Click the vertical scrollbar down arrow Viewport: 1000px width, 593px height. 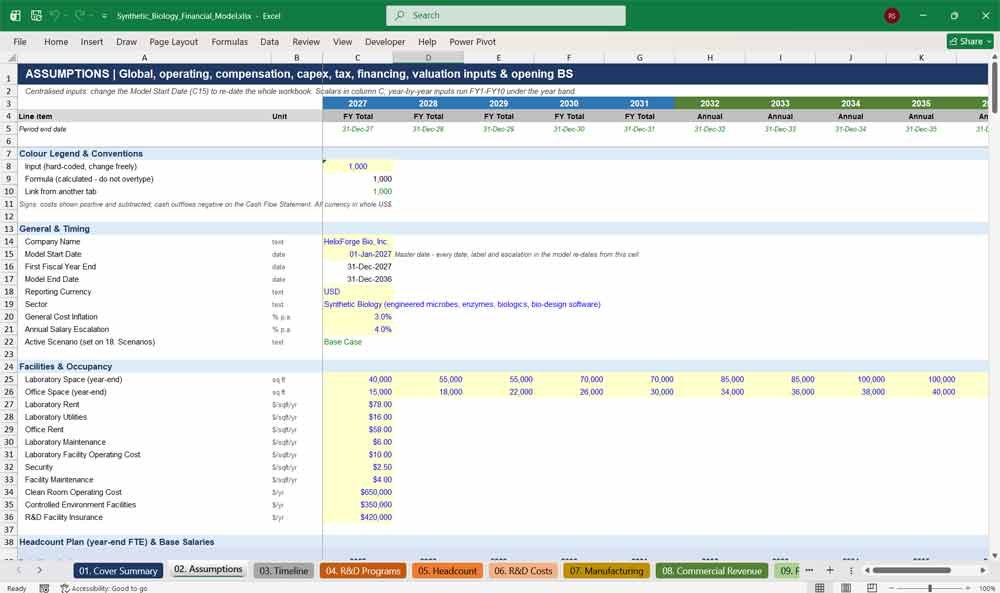[994, 556]
